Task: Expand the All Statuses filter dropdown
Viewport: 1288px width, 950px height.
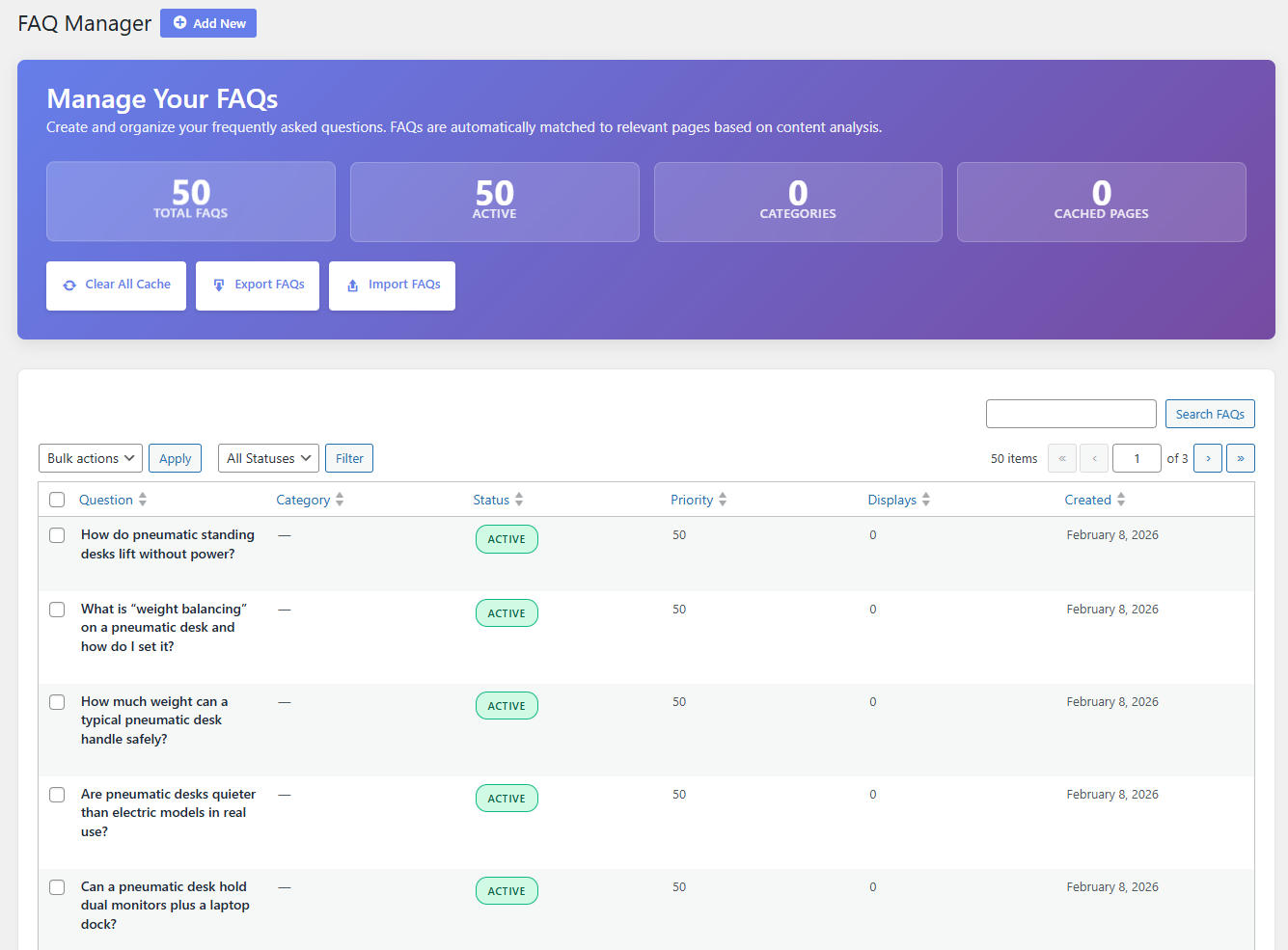Action: pyautogui.click(x=268, y=458)
